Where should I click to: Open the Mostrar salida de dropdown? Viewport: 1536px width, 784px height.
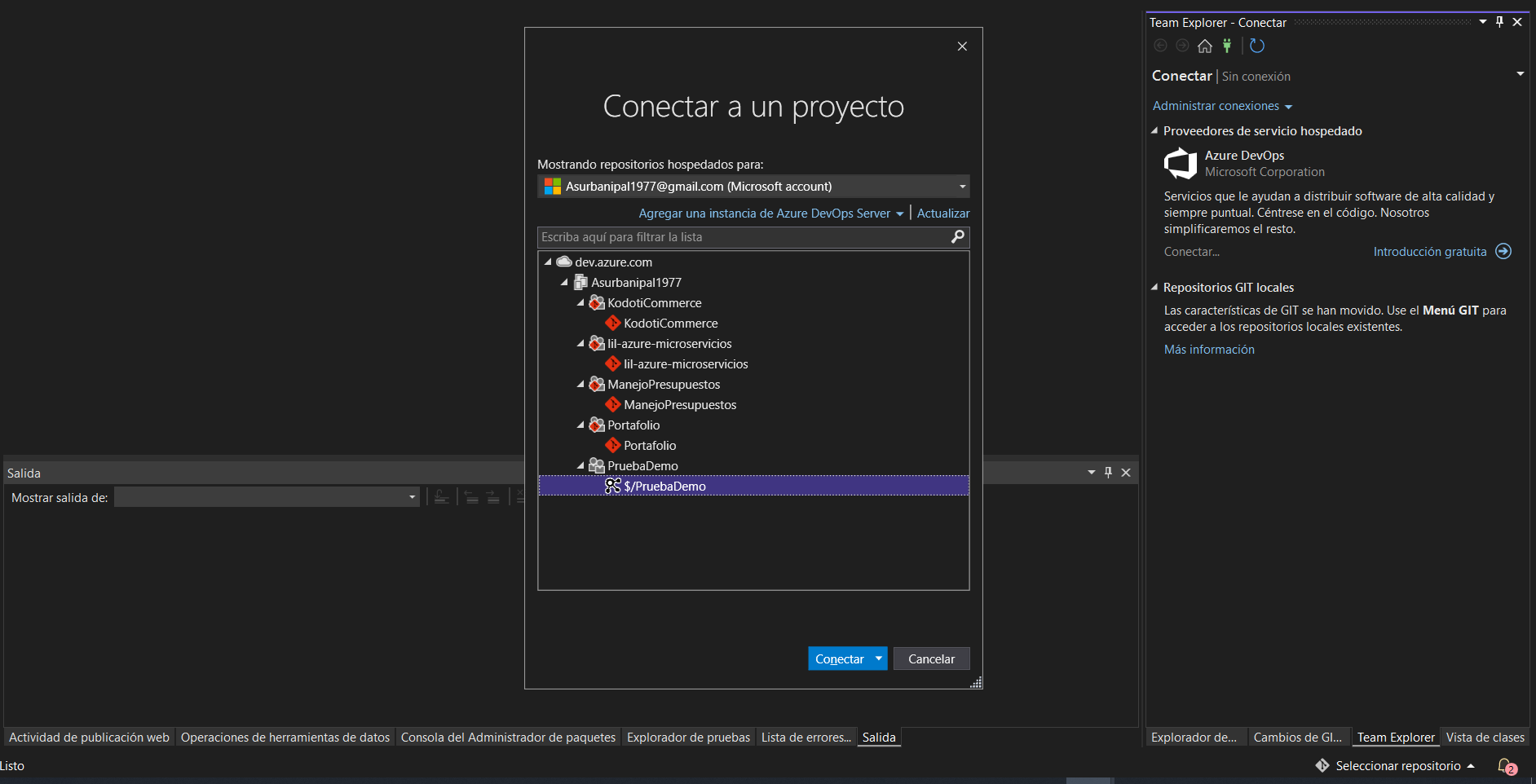click(411, 497)
